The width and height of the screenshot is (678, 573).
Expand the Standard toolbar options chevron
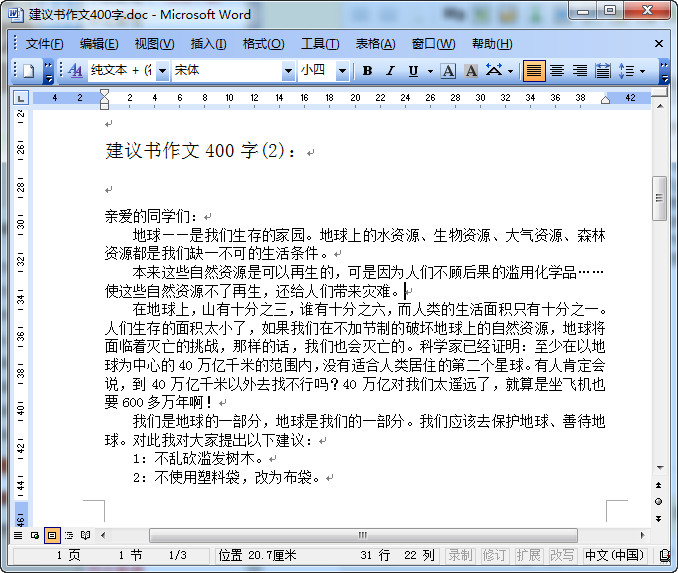point(48,72)
